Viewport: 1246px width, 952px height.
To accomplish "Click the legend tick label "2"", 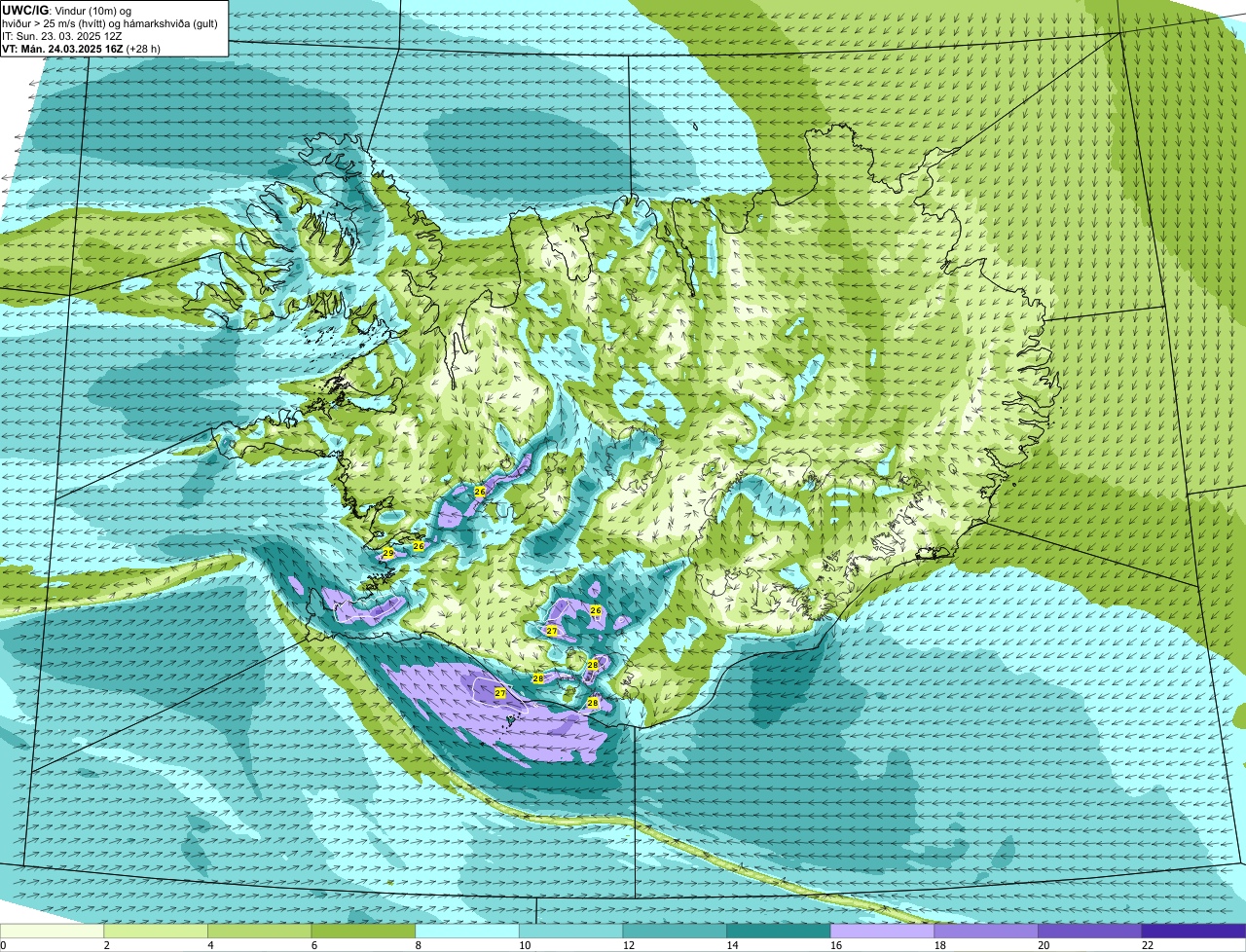I will coord(106,945).
